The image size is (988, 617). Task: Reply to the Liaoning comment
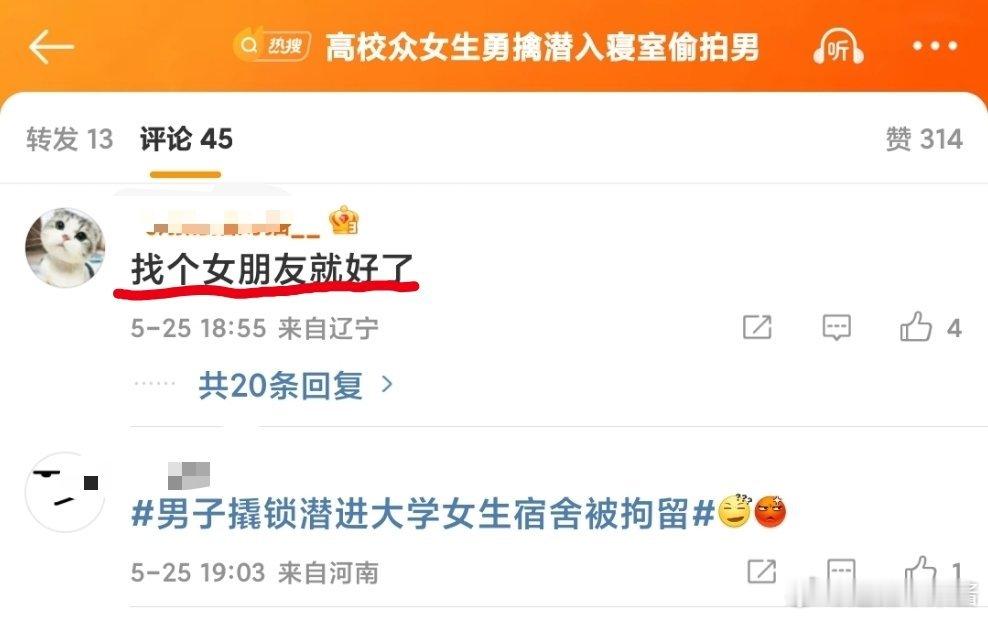point(837,328)
